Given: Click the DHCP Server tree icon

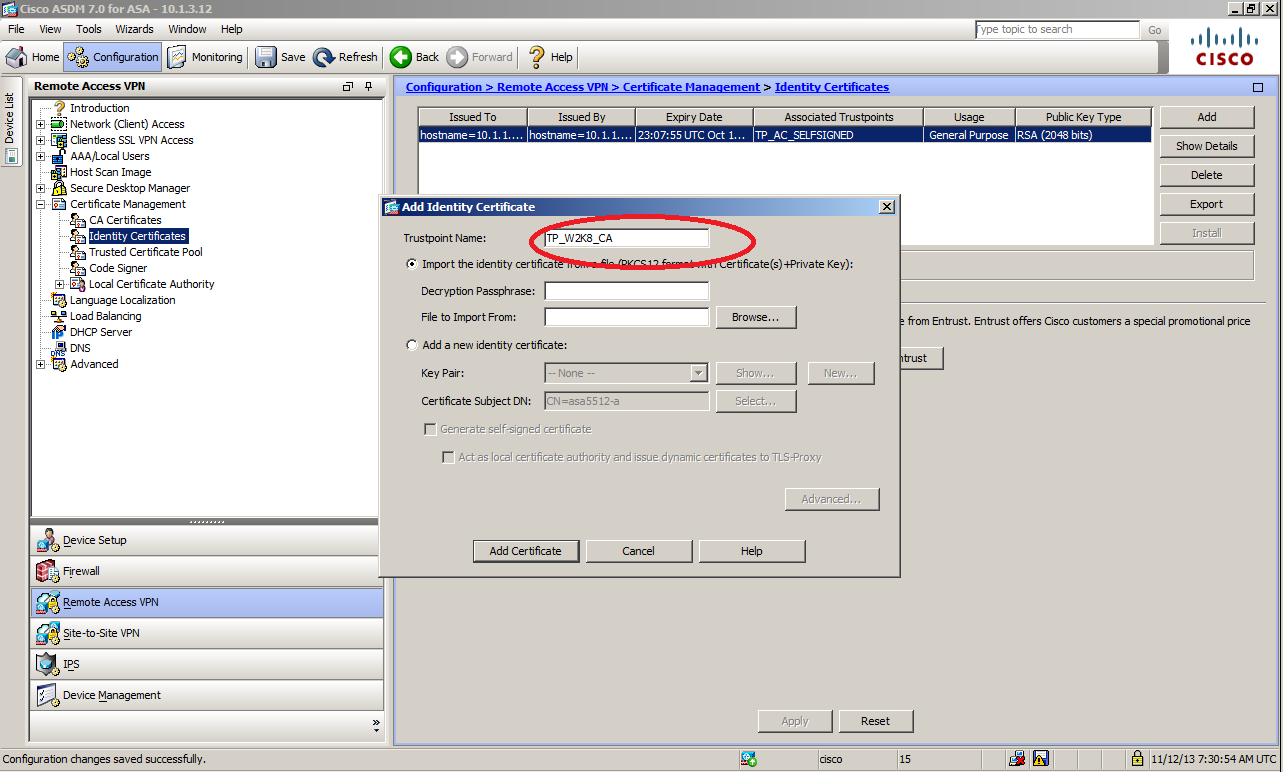Looking at the screenshot, I should pos(59,332).
